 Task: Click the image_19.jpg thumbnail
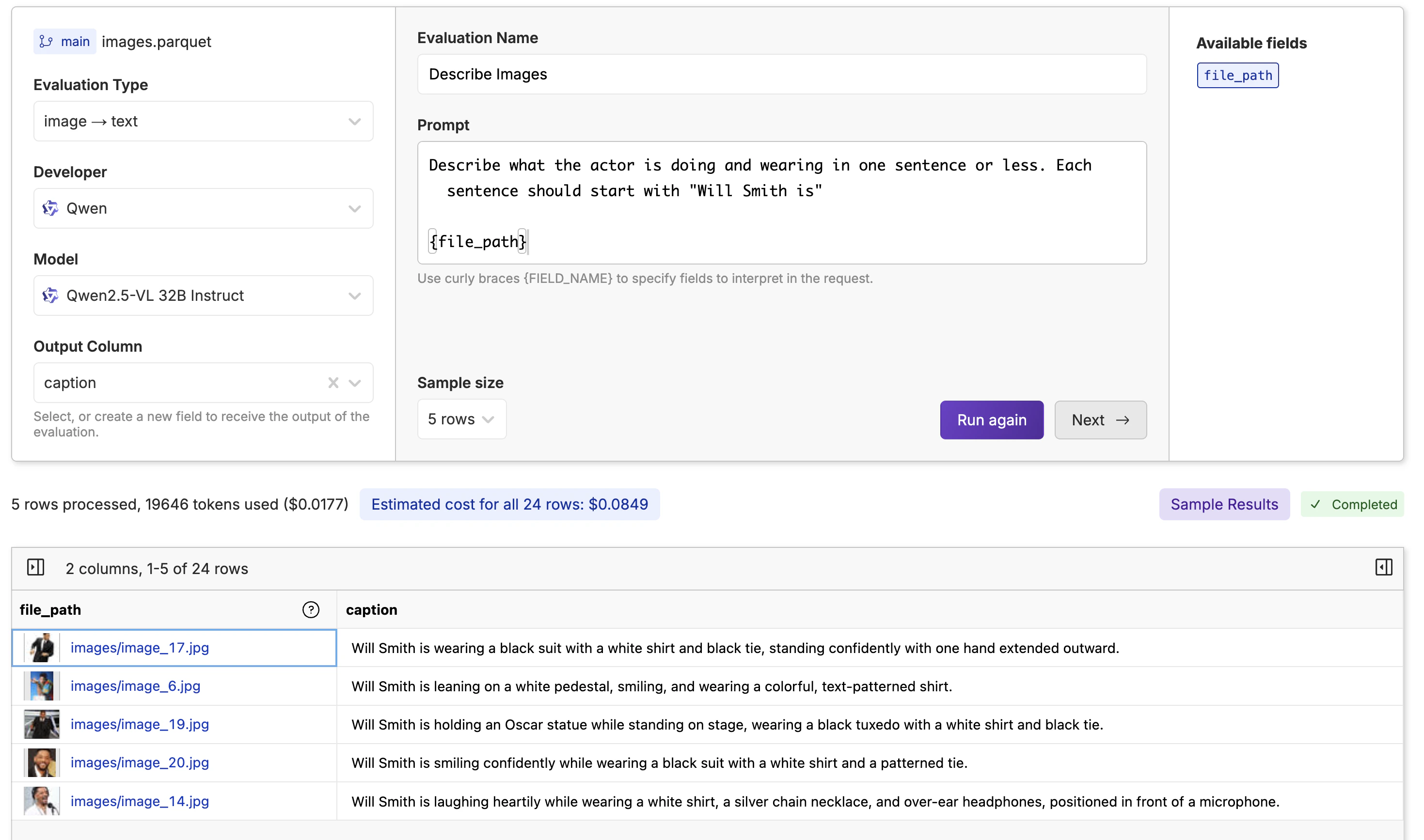pos(41,725)
